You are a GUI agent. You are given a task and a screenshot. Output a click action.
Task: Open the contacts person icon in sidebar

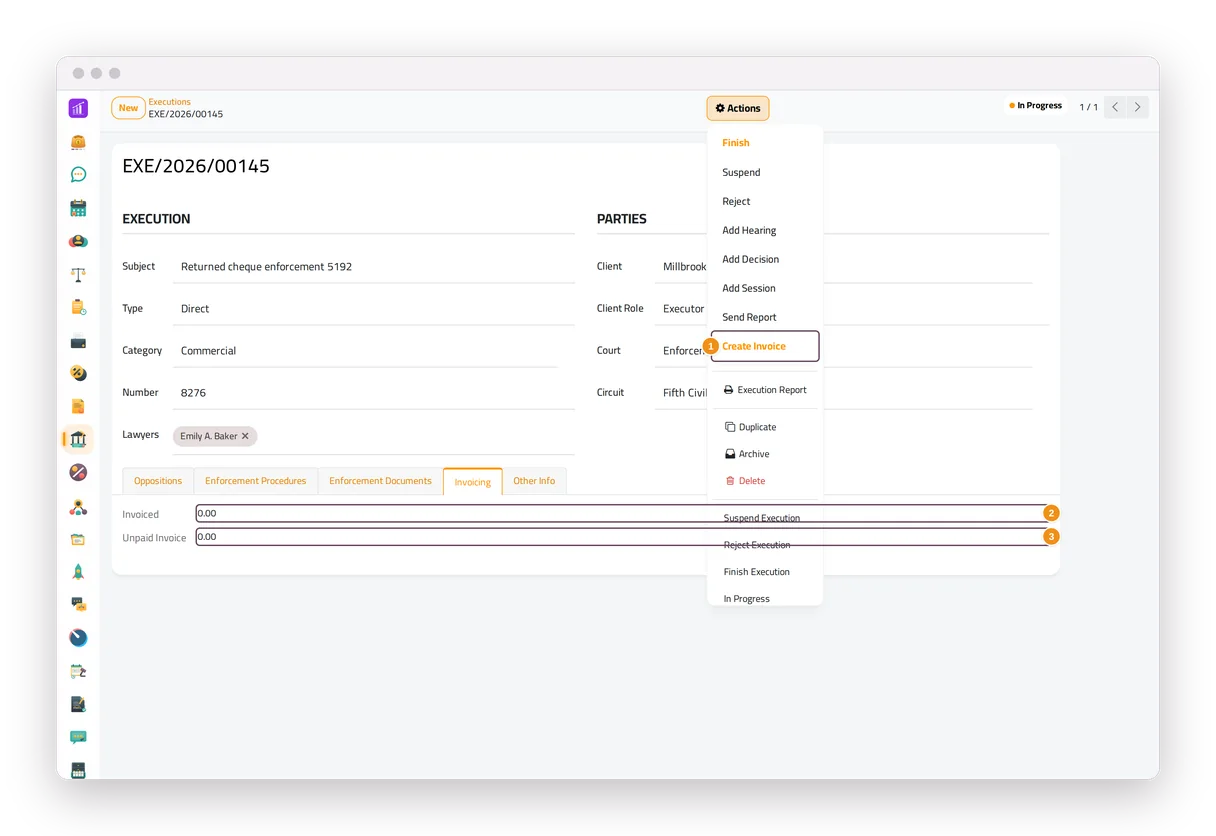[x=78, y=241]
